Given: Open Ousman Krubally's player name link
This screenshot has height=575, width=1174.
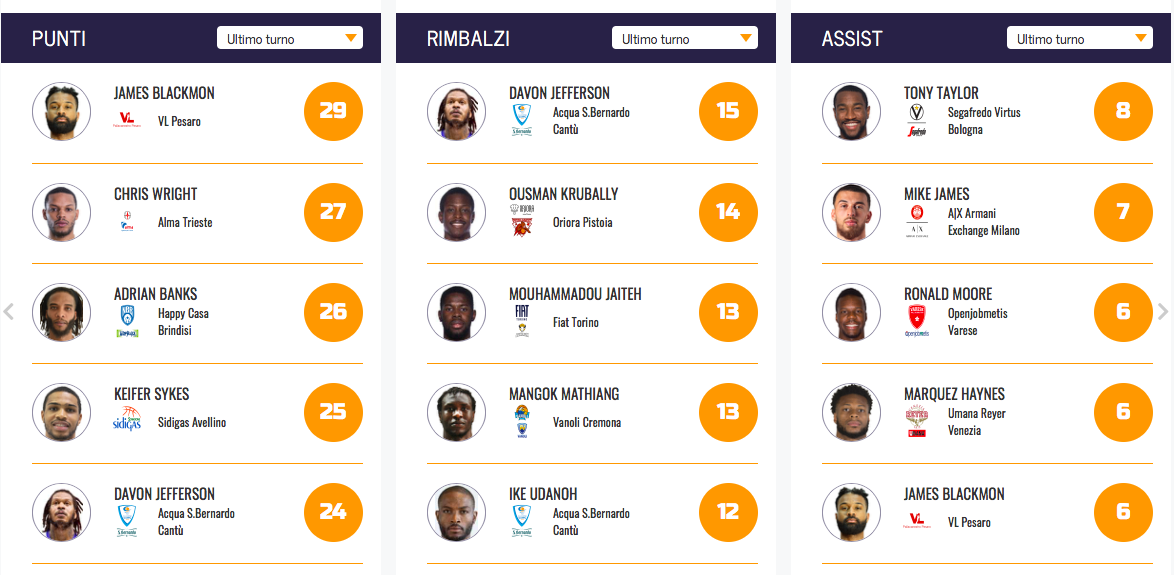Looking at the screenshot, I should (x=564, y=194).
